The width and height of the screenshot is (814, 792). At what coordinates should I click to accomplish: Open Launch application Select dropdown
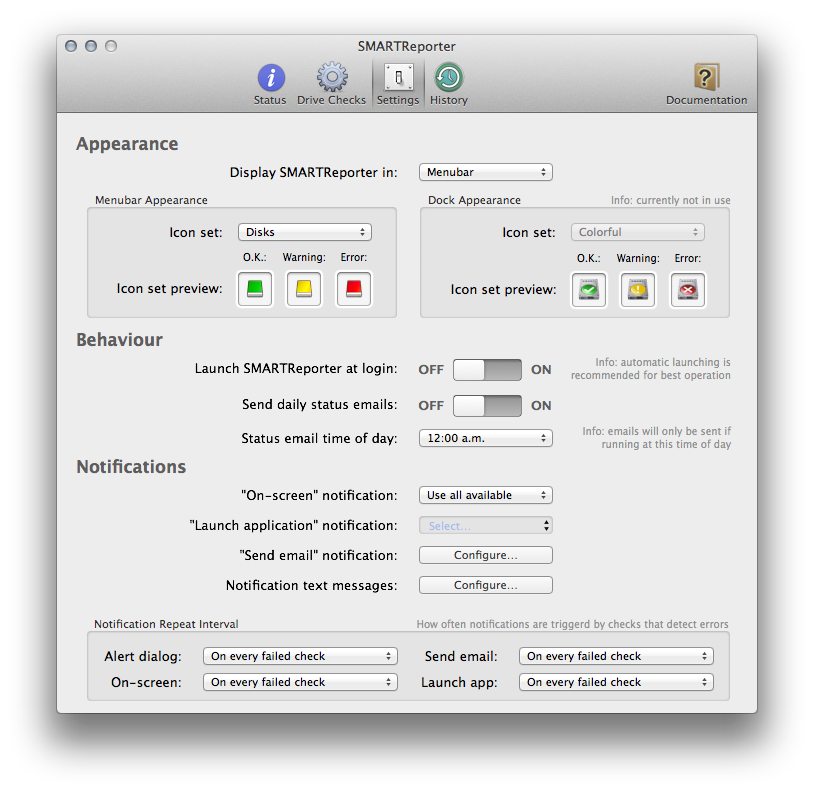click(486, 525)
